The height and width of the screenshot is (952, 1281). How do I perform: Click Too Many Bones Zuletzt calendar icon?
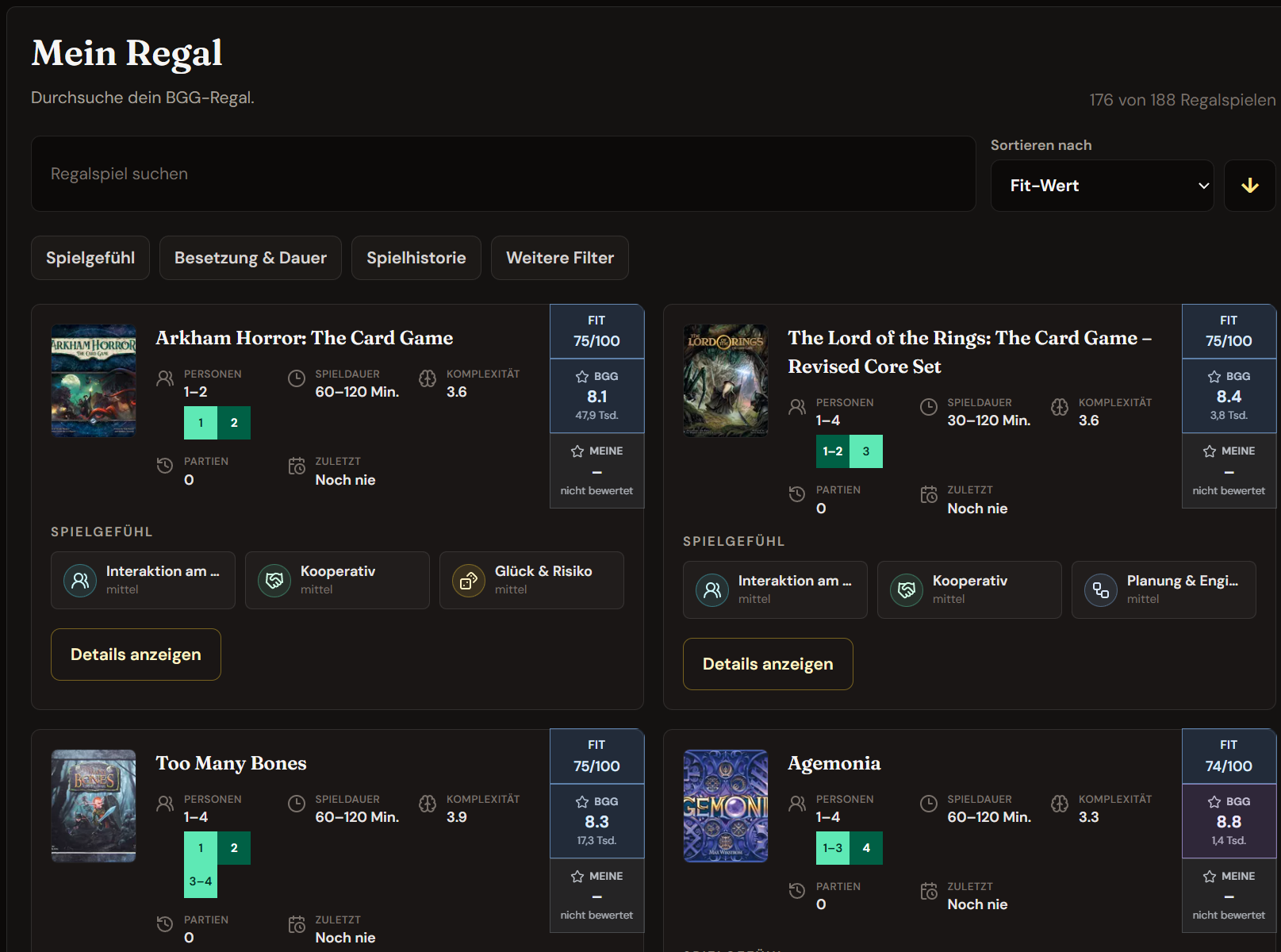297,924
